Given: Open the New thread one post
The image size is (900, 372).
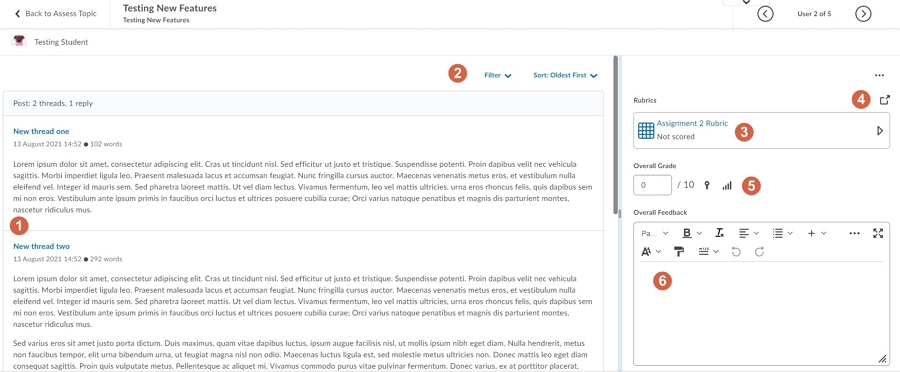Looking at the screenshot, I should [41, 131].
